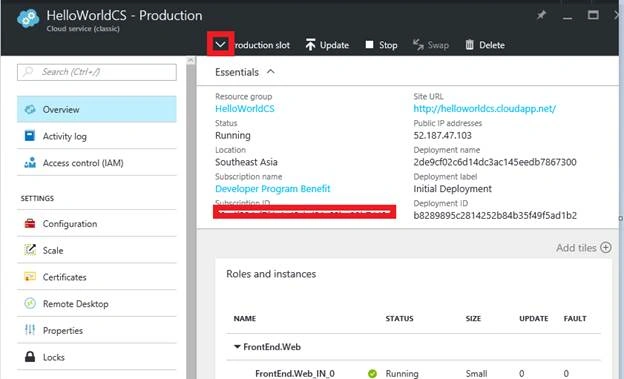Collapse the FrontEnd.Web role row
The width and height of the screenshot is (624, 379).
[x=237, y=347]
